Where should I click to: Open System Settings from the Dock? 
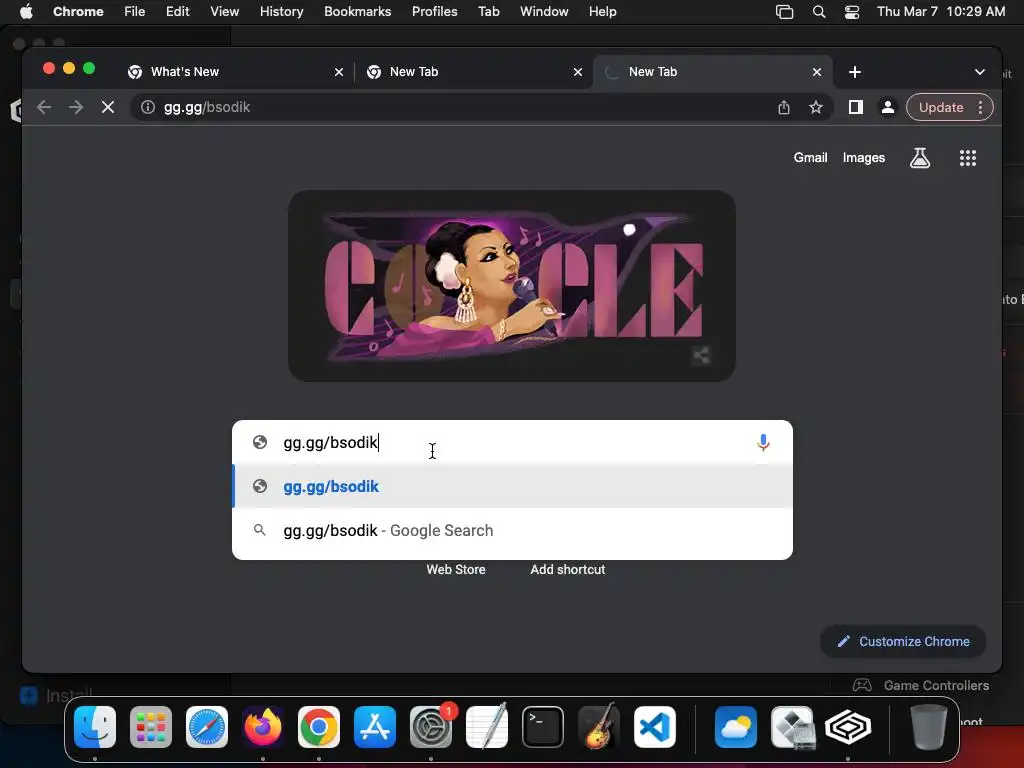pos(431,727)
